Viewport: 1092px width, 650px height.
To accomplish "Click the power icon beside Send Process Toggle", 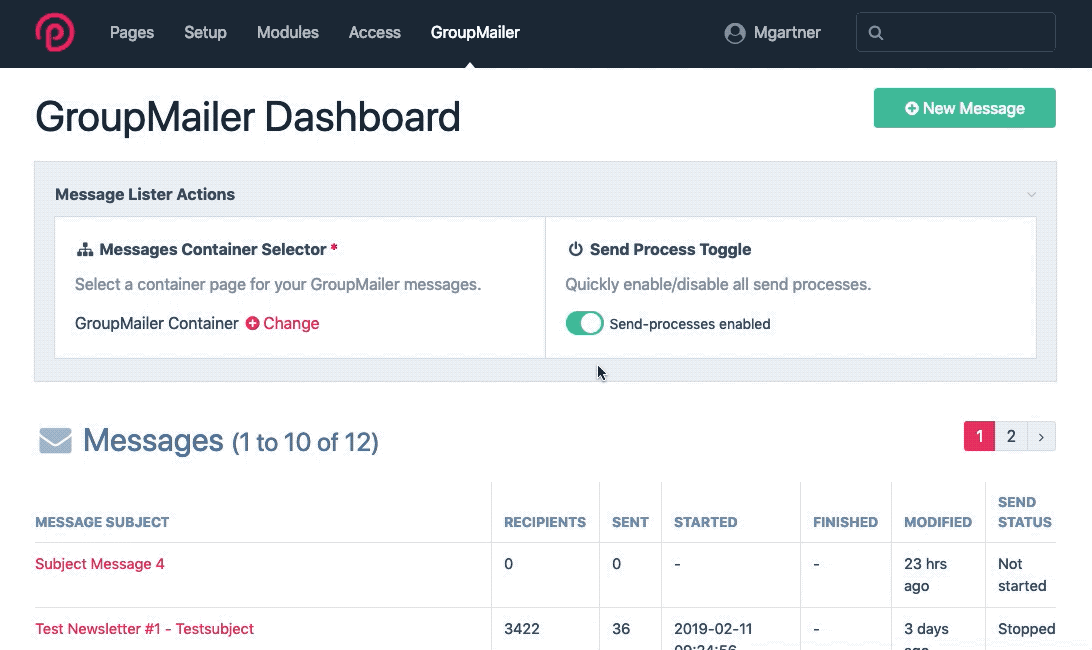I will [575, 250].
